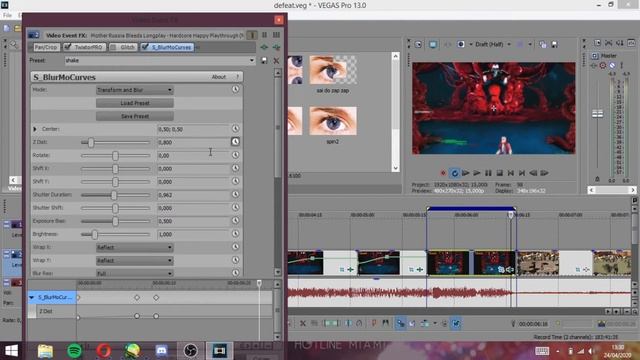Toggle the animate clock icon for Z Dist
This screenshot has height=360, width=640.
pyautogui.click(x=236, y=142)
